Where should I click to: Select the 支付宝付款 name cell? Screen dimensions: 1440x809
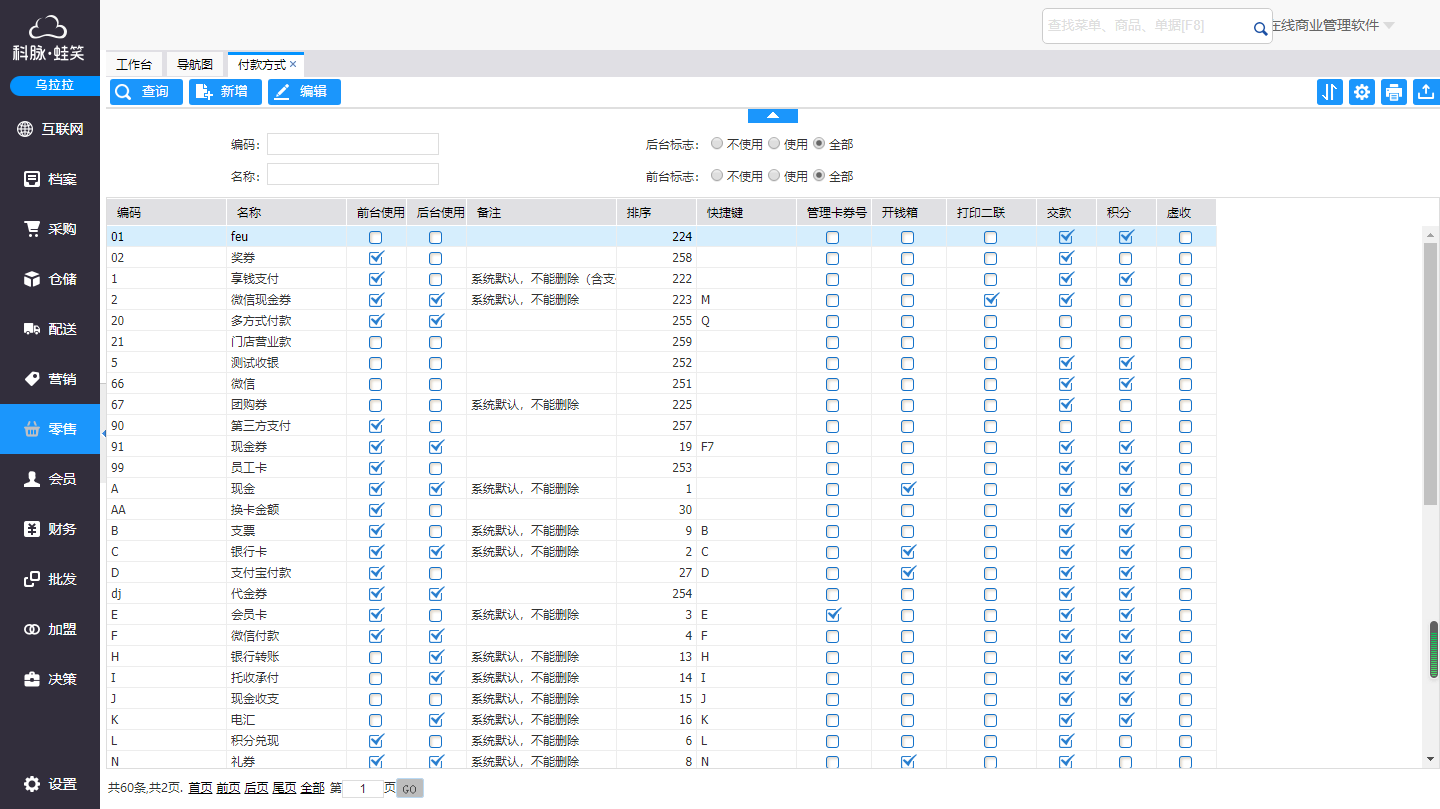287,573
